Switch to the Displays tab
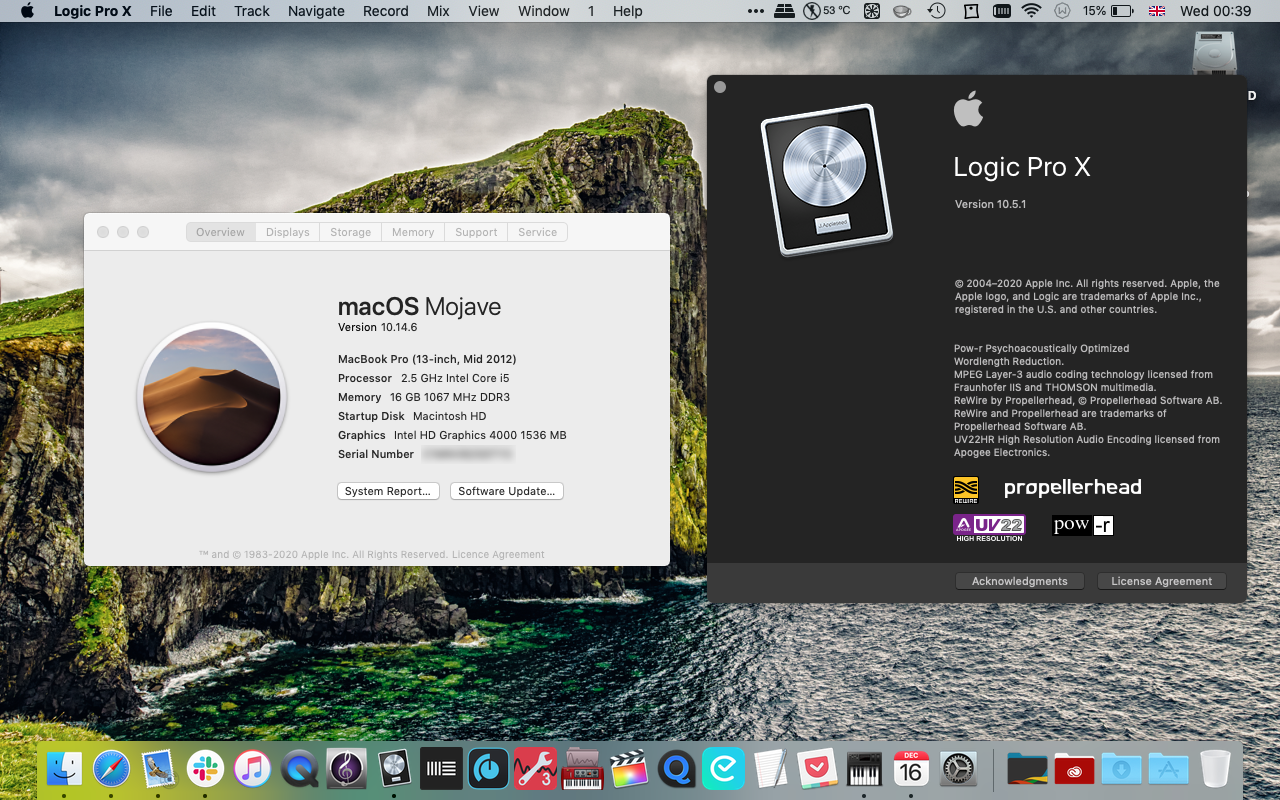 tap(288, 232)
